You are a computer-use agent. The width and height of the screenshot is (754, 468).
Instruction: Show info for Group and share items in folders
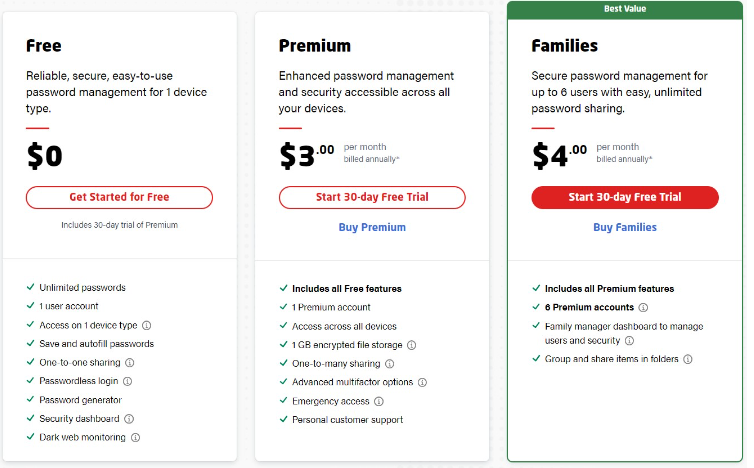point(688,359)
